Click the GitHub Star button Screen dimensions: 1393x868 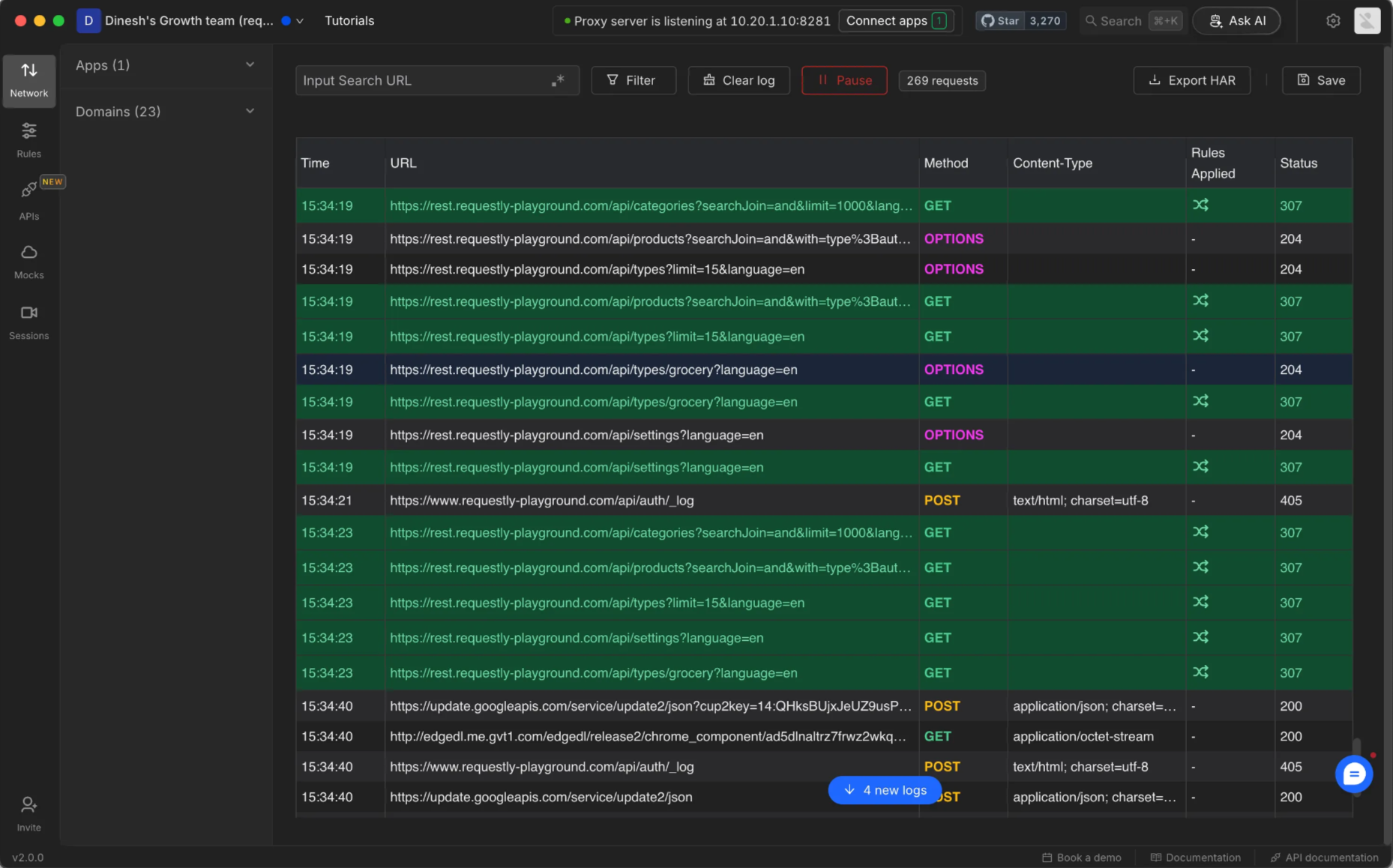pos(1001,21)
